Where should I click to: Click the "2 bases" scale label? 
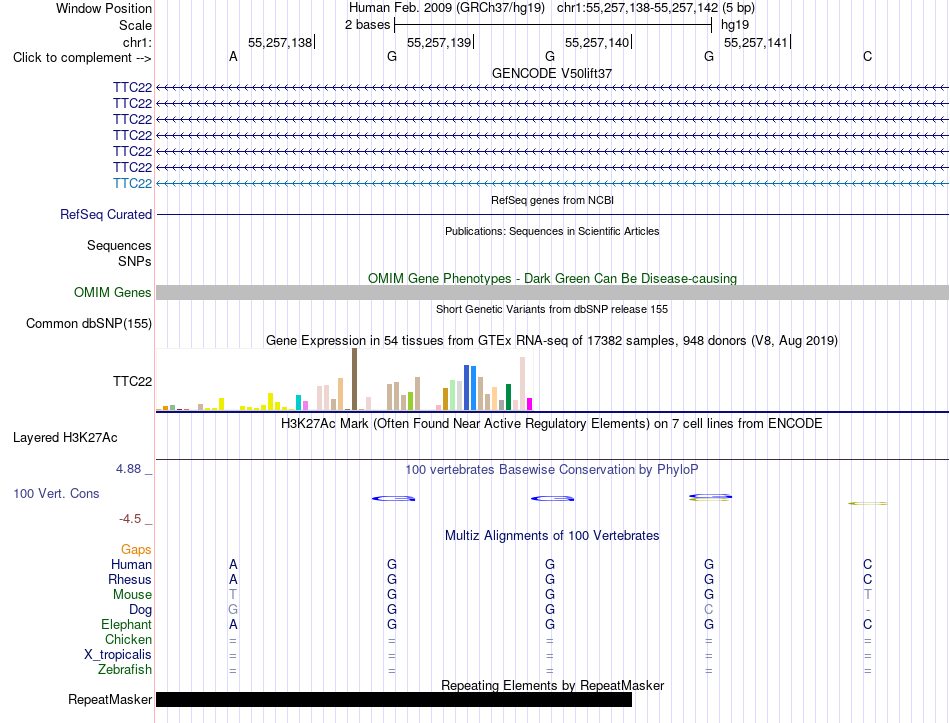(x=367, y=25)
